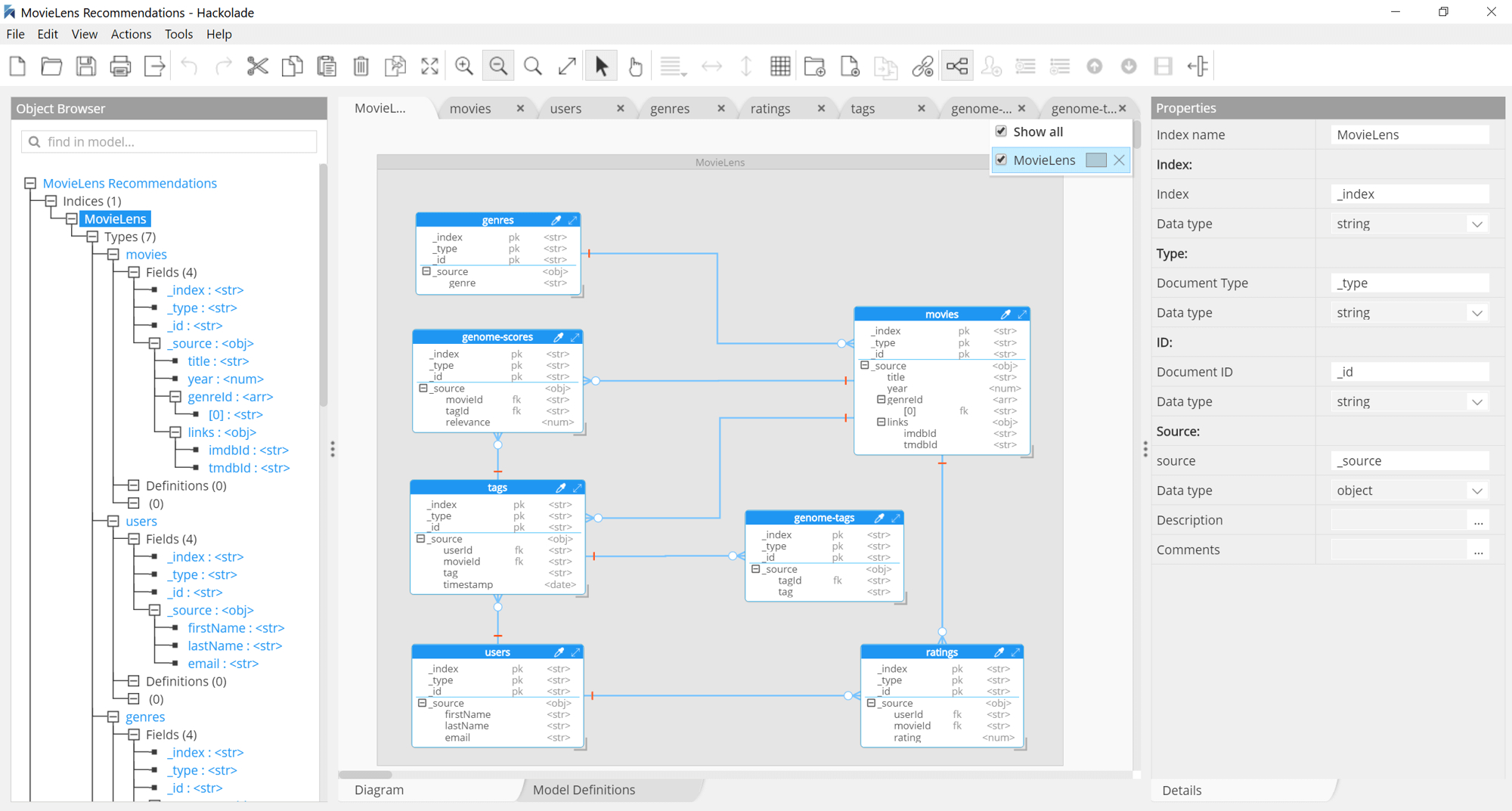1512x811 pixels.
Task: Click the Undo arrow icon
Action: 188,66
